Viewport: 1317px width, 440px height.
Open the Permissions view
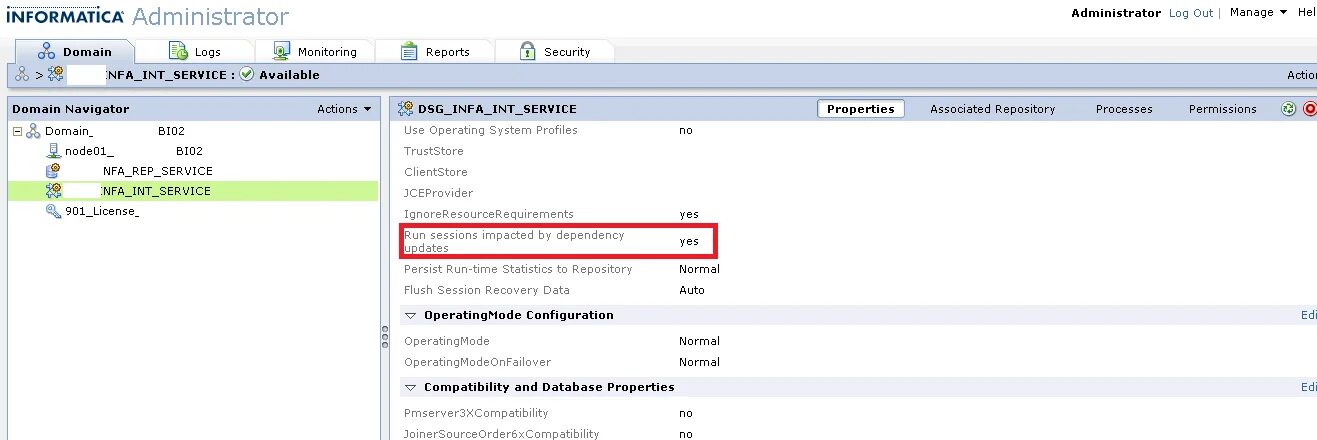point(1222,109)
